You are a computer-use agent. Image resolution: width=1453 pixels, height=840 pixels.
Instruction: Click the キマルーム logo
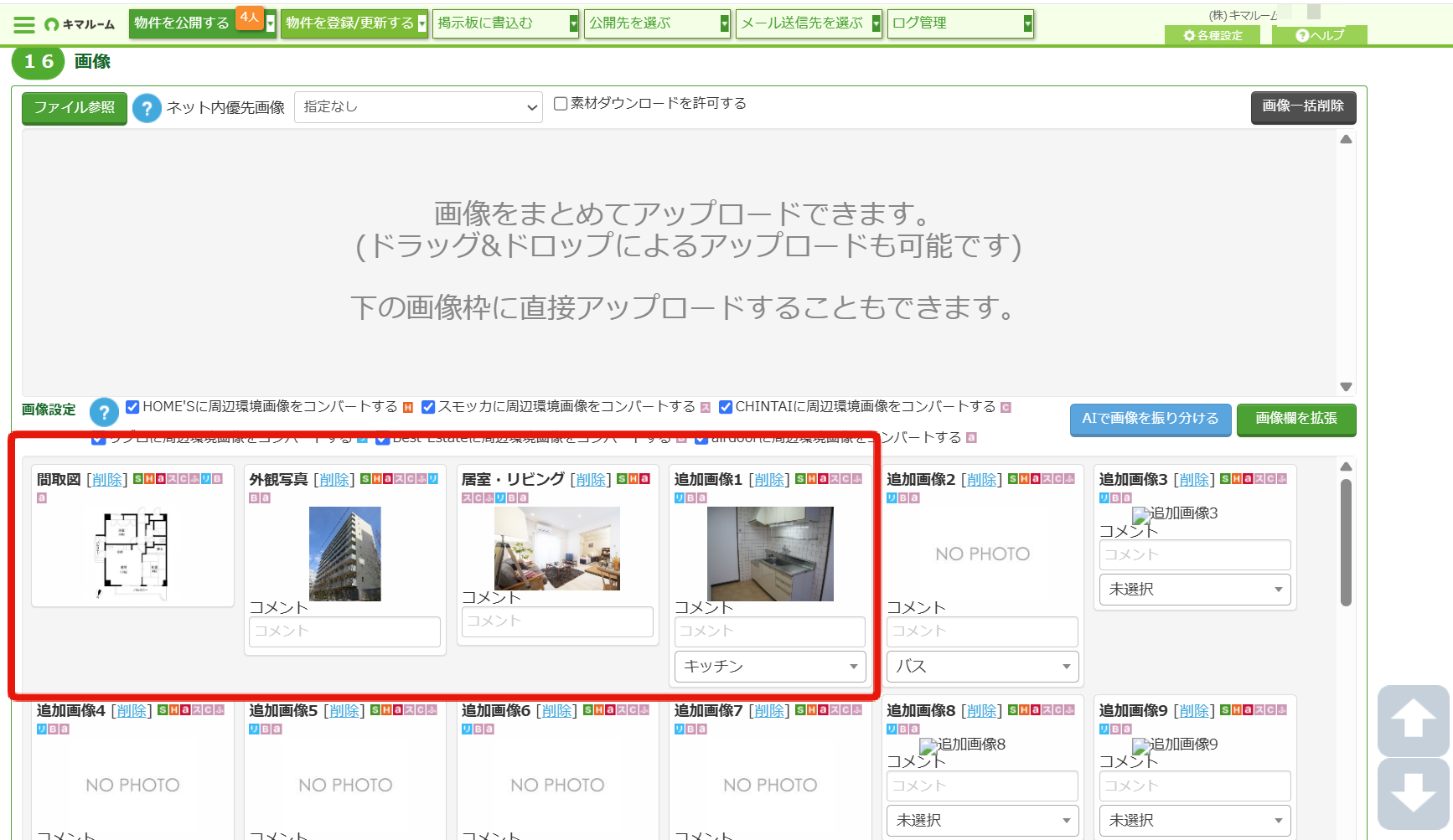[x=80, y=24]
